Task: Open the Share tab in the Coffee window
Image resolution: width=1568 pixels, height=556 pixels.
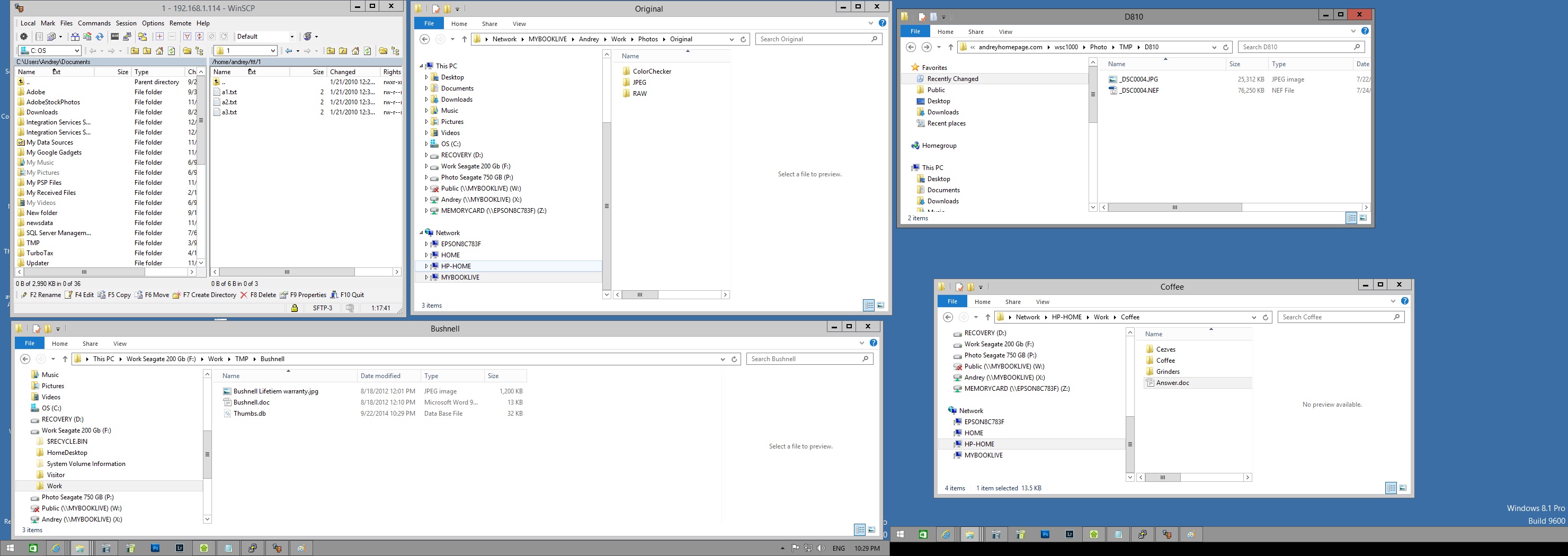Action: [x=1013, y=302]
